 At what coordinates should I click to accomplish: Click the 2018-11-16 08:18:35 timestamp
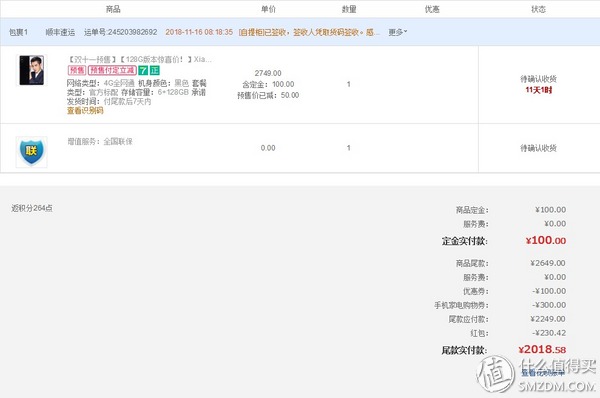point(199,32)
